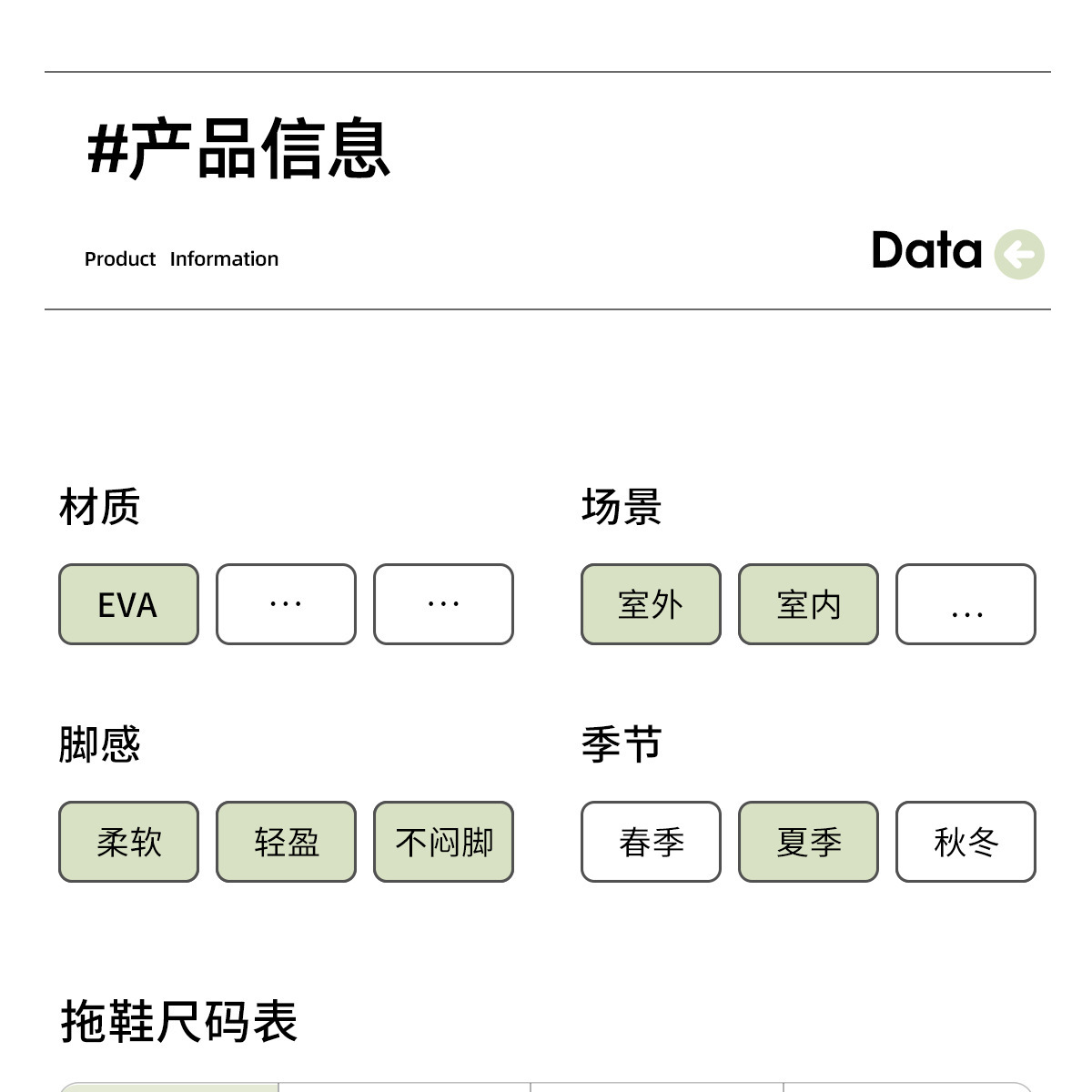Click the #产品信息 heading
The height and width of the screenshot is (1092, 1092).
tap(238, 148)
